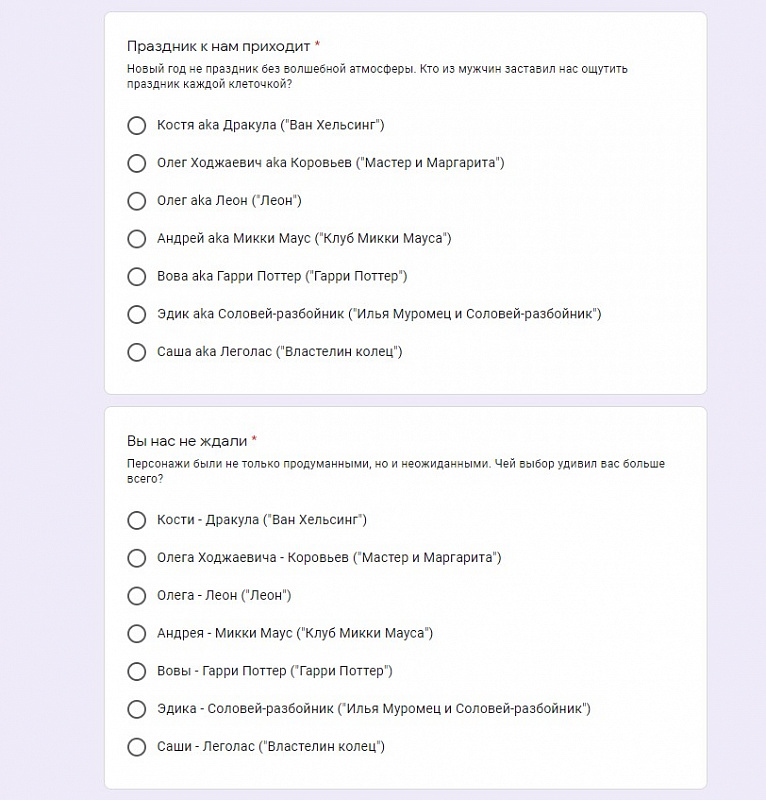766x800 pixels.
Task: Choose Вовы - Гарри Поттер radio button
Action: (x=136, y=671)
